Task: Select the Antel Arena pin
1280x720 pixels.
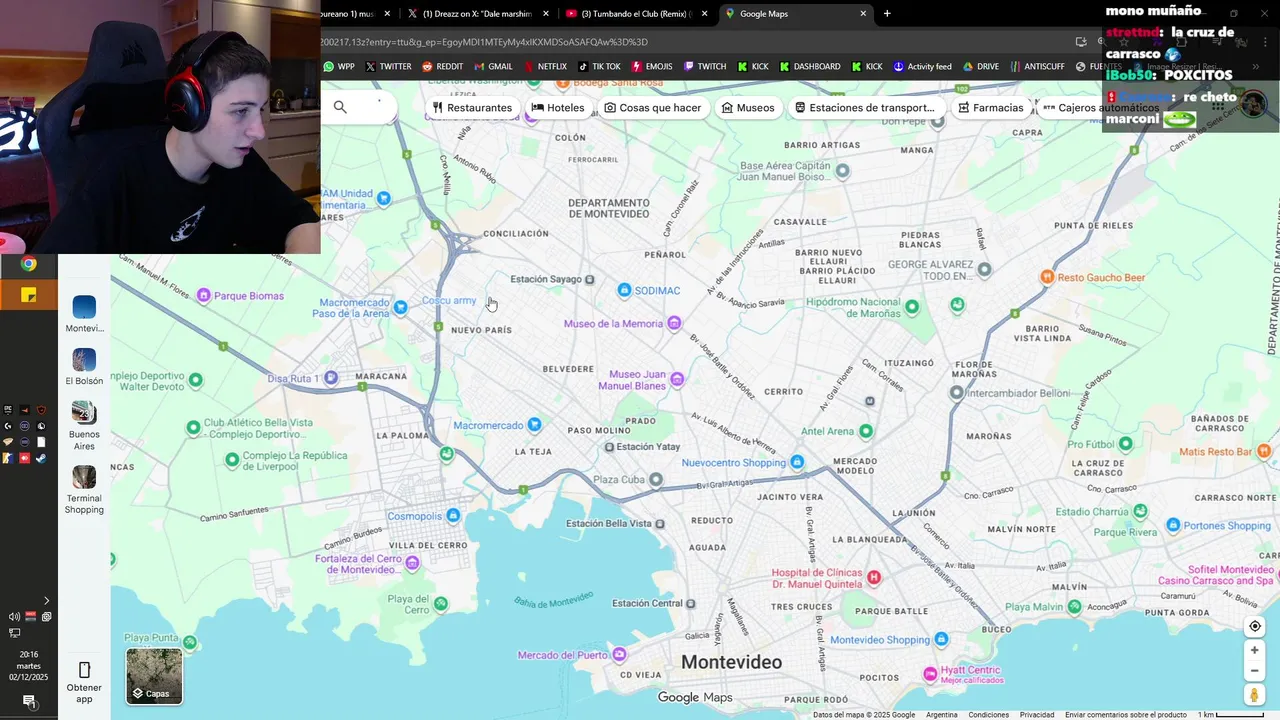Action: click(x=866, y=431)
